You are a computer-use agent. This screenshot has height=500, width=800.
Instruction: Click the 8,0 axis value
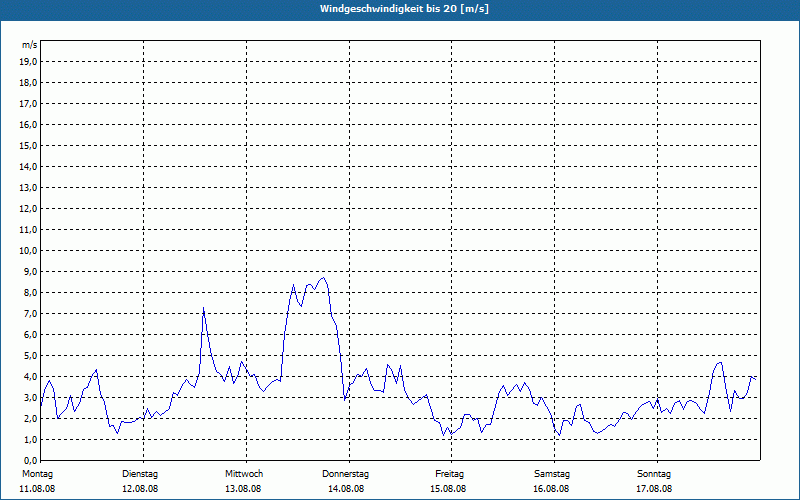(x=31, y=293)
